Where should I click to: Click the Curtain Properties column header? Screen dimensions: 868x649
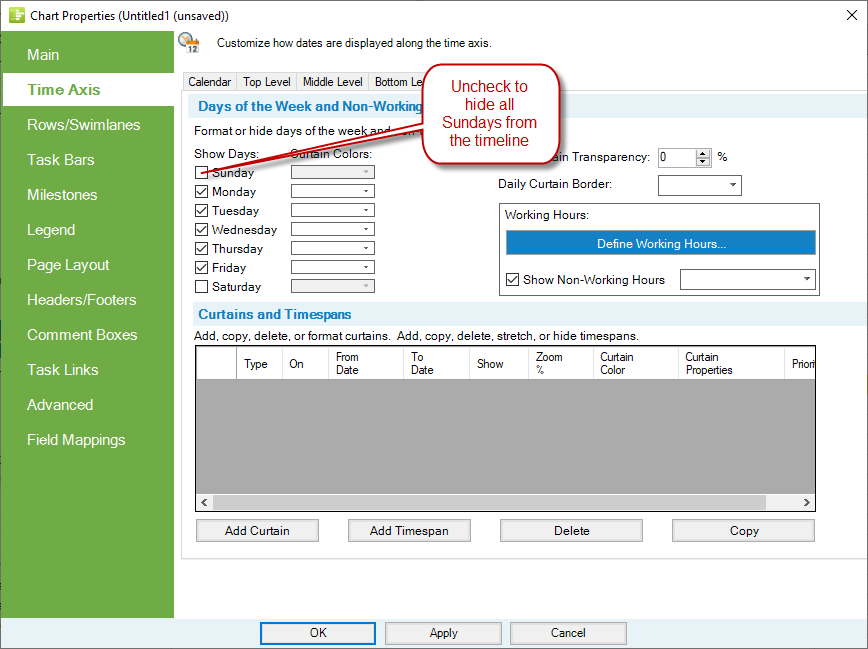[731, 363]
